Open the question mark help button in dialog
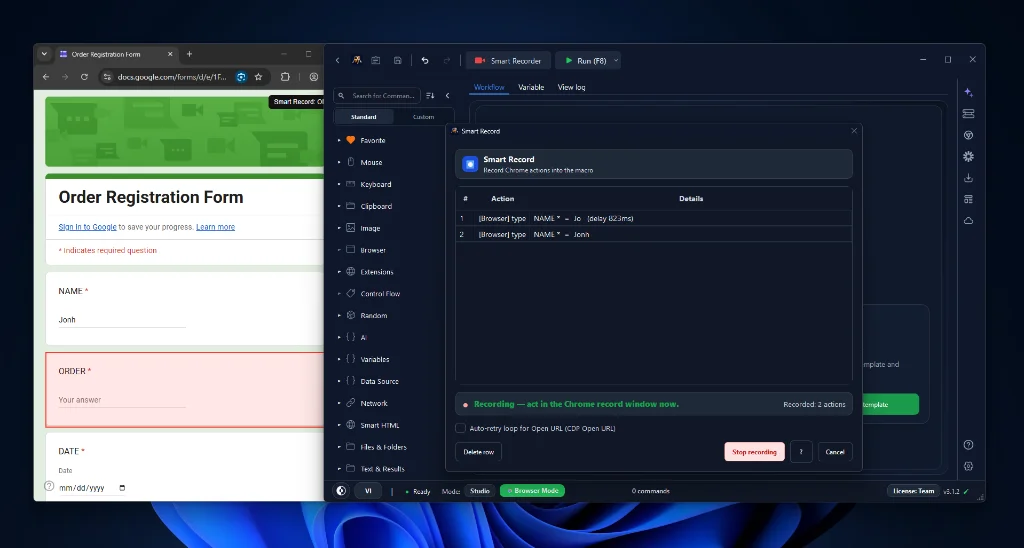This screenshot has height=548, width=1024. click(x=801, y=452)
